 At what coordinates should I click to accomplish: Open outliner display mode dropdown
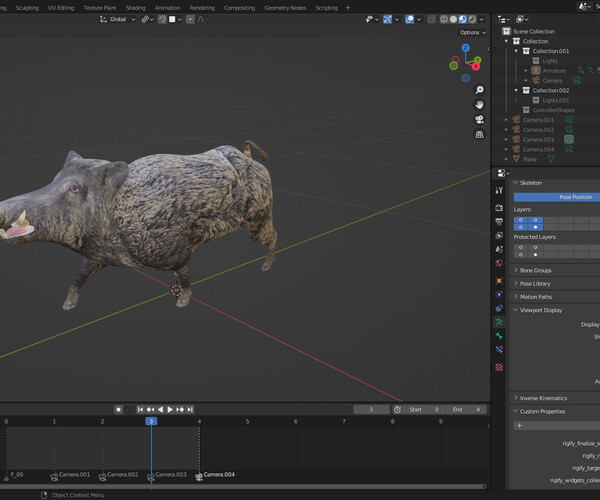tap(503, 19)
